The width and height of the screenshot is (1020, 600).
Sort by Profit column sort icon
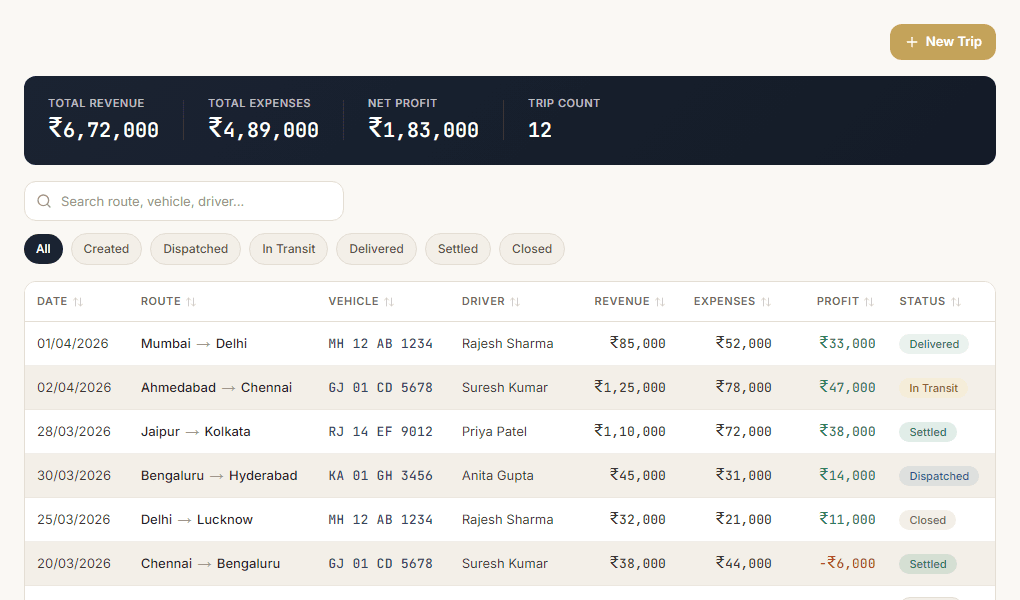coord(870,302)
